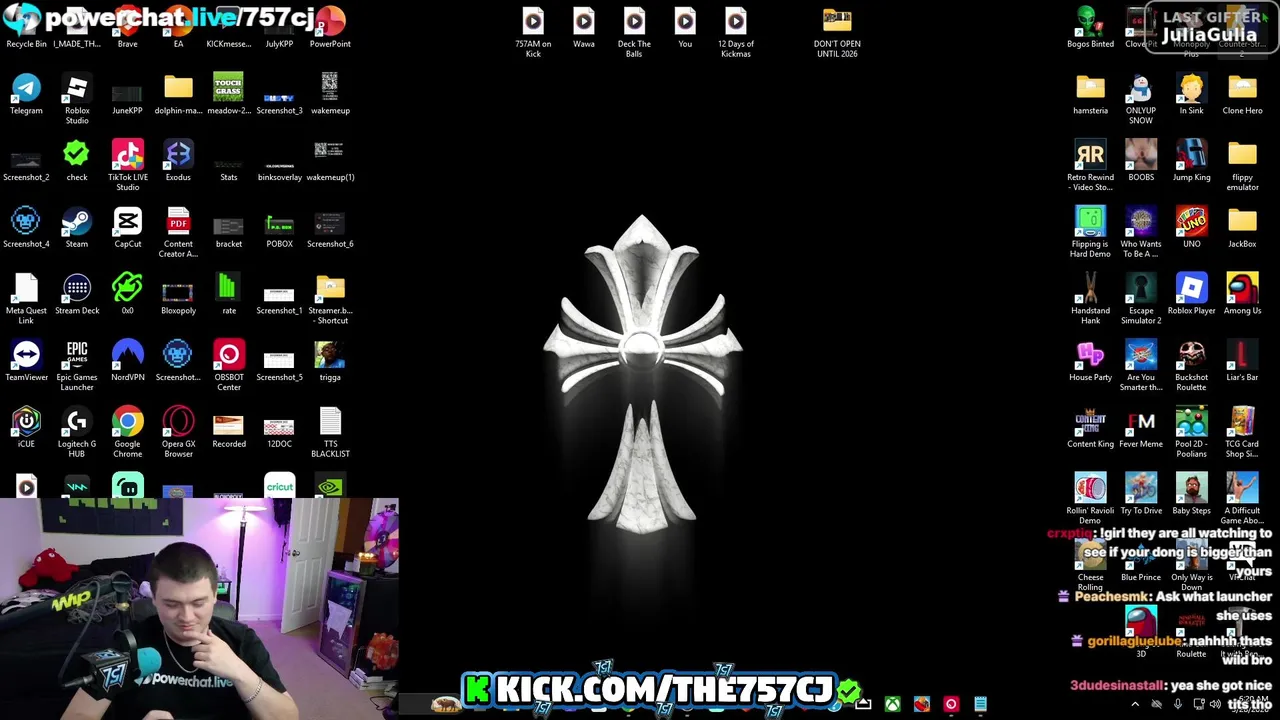
Task: Open the Roblox Player shortcut
Action: 1191,293
